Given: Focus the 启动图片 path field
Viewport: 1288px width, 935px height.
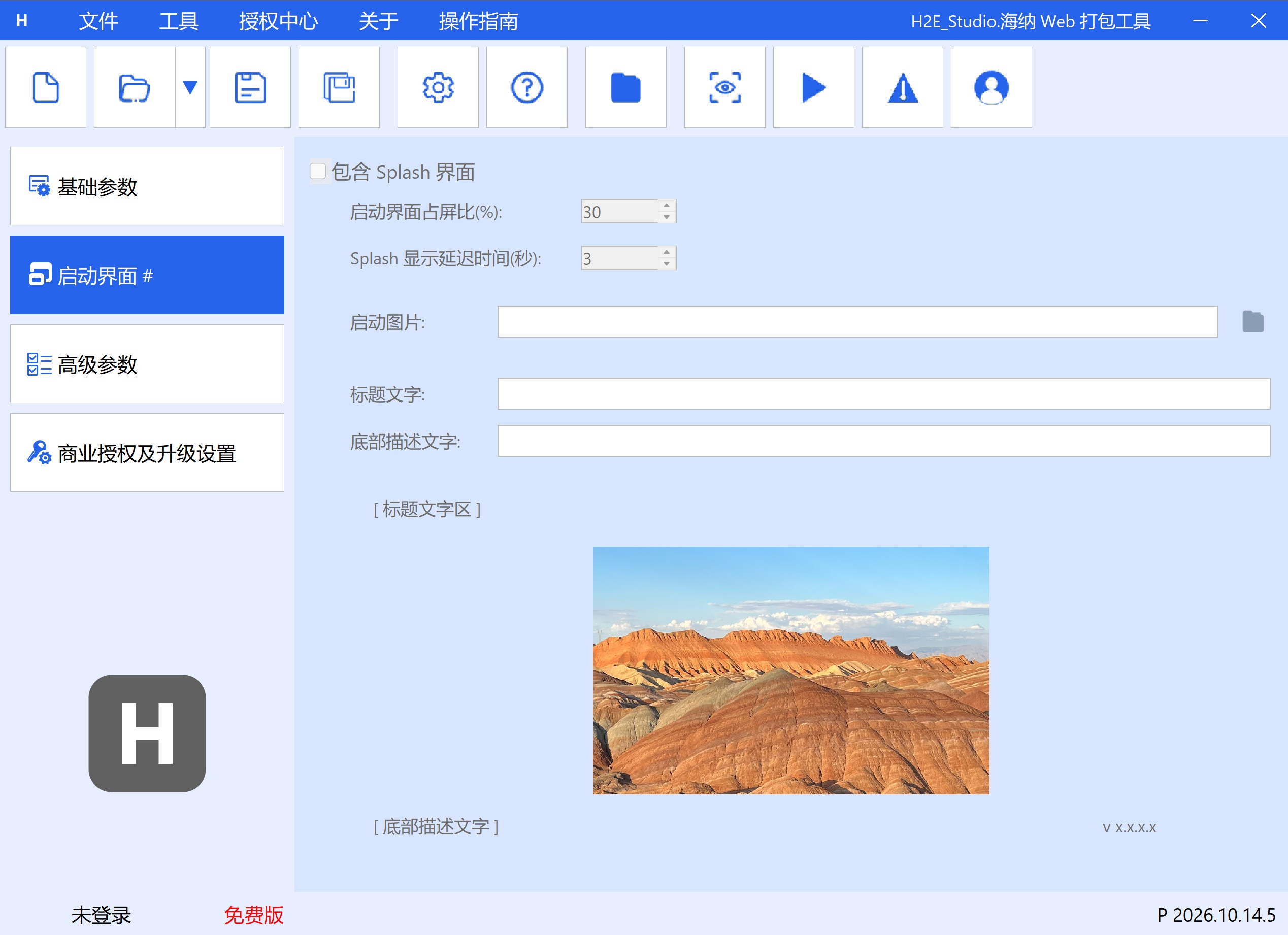Looking at the screenshot, I should [x=857, y=322].
